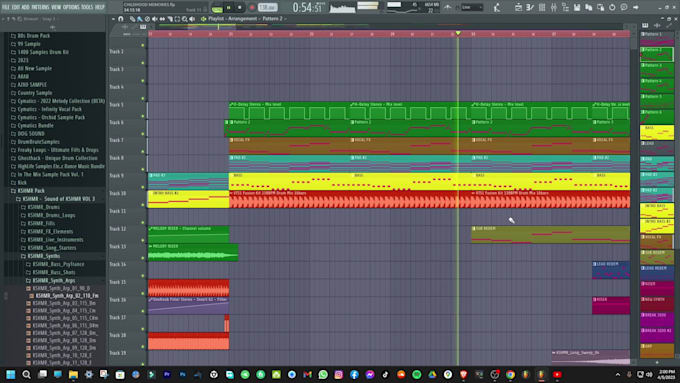Screen dimensions: 680x383
Task: Open the PATTERNS menu
Action: pos(40,7)
